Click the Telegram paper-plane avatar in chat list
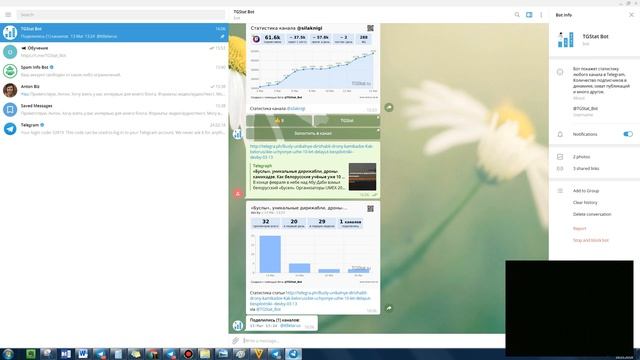Viewport: 640px width, 360px height. [x=10, y=129]
